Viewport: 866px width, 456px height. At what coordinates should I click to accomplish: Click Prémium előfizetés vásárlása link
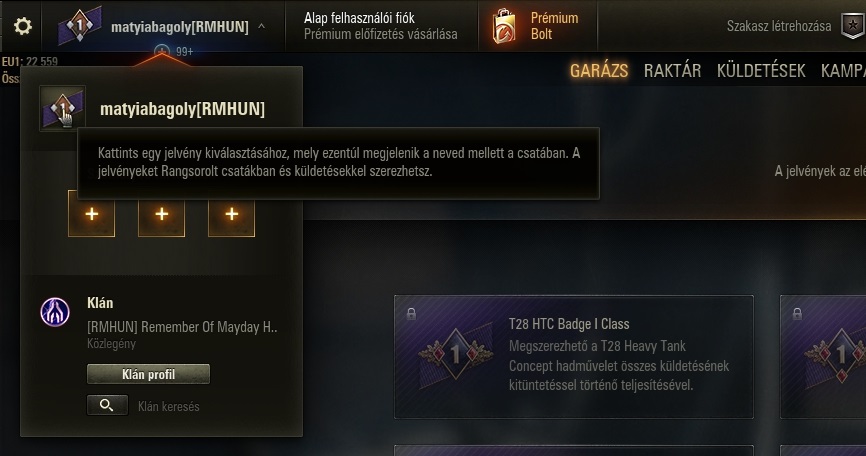(381, 34)
